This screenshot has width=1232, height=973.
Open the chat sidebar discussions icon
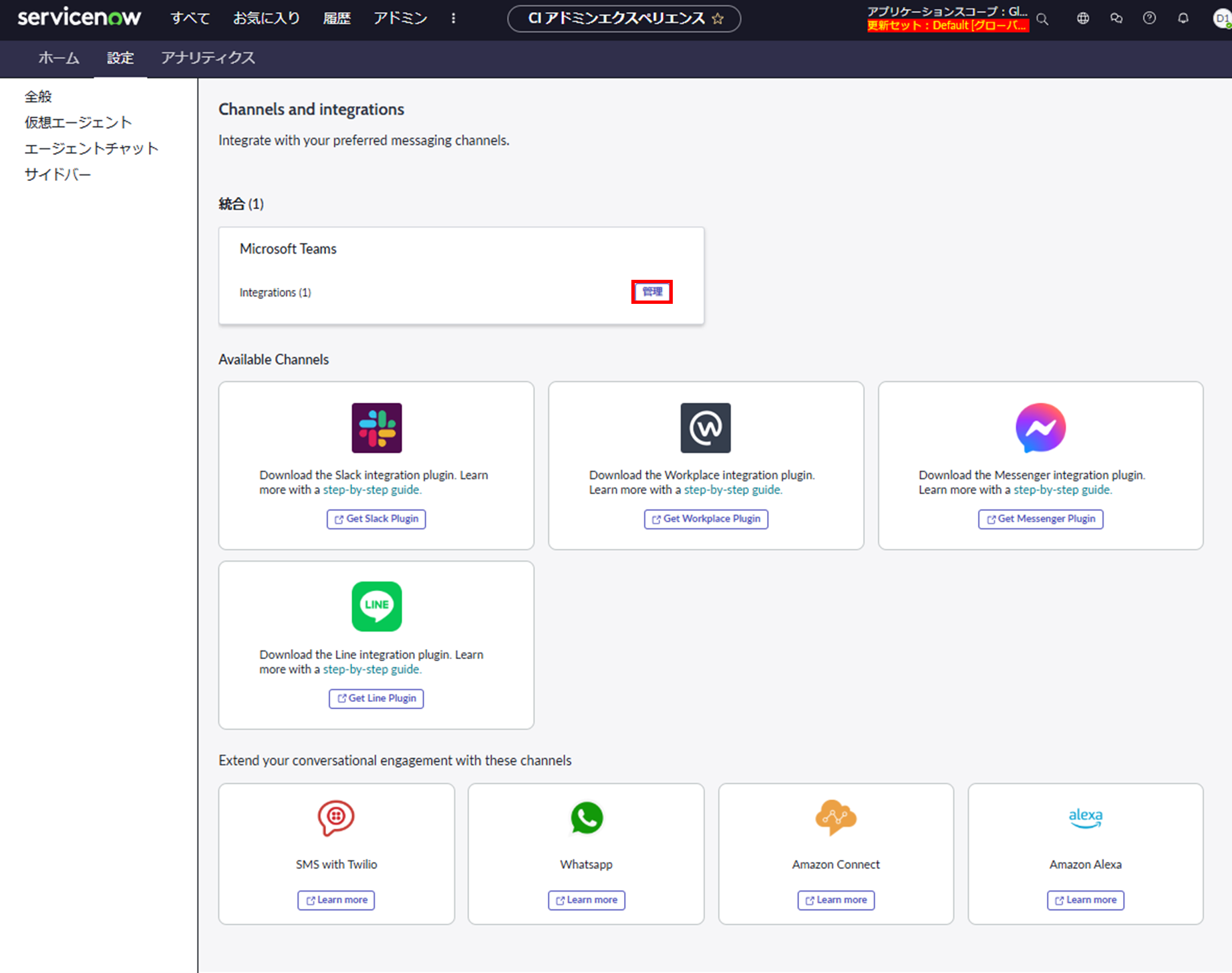[x=1116, y=19]
